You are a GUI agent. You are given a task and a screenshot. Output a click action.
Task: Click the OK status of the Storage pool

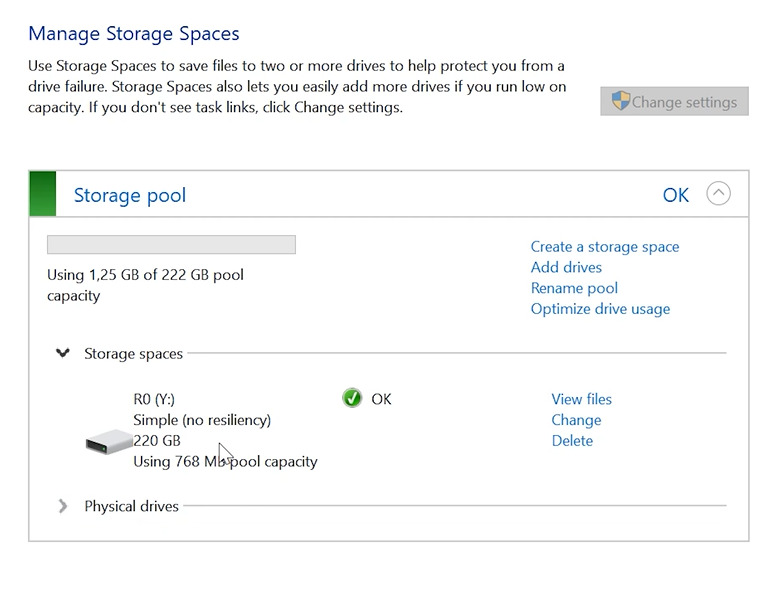tap(676, 195)
